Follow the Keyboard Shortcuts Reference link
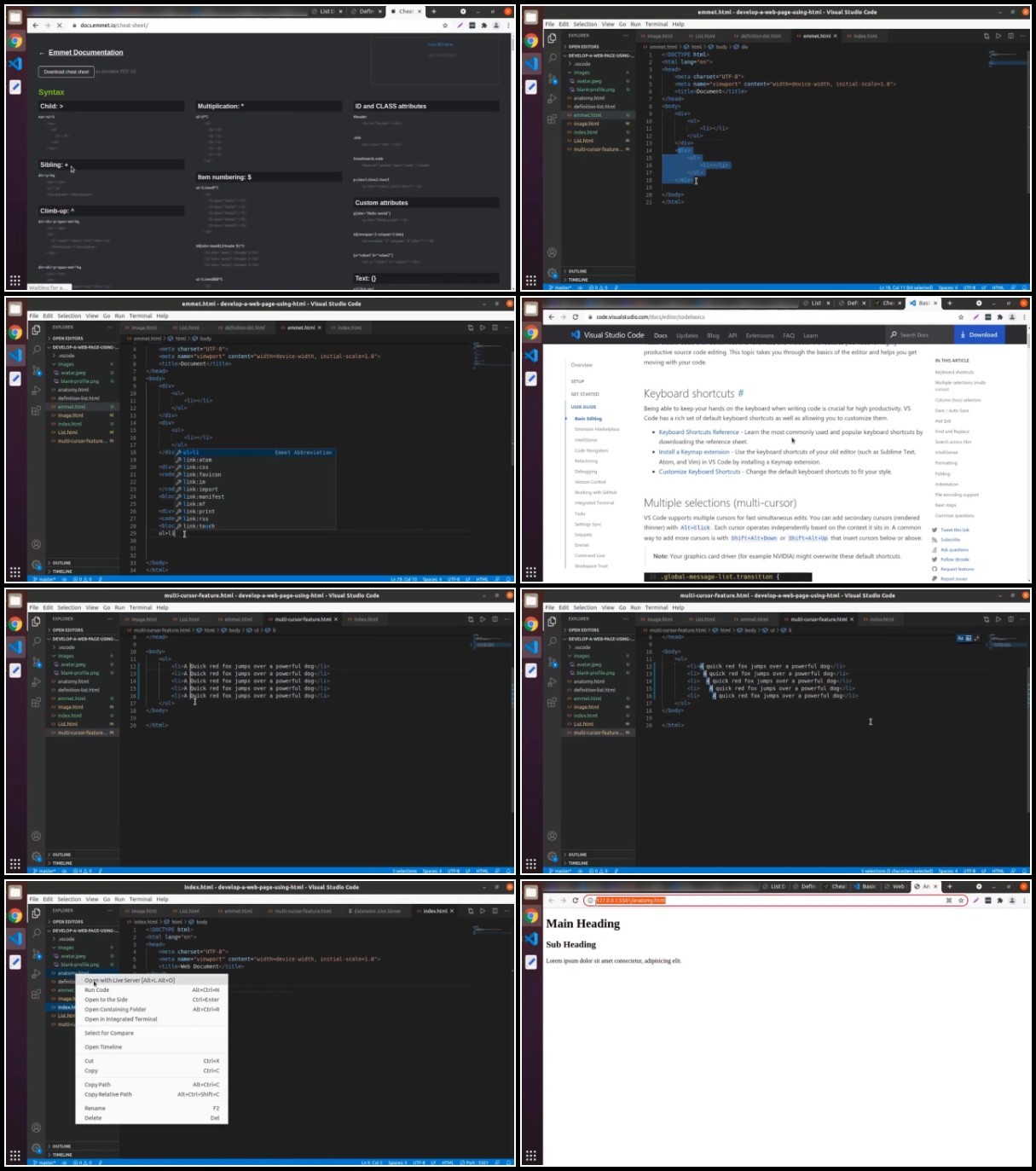 (x=699, y=432)
